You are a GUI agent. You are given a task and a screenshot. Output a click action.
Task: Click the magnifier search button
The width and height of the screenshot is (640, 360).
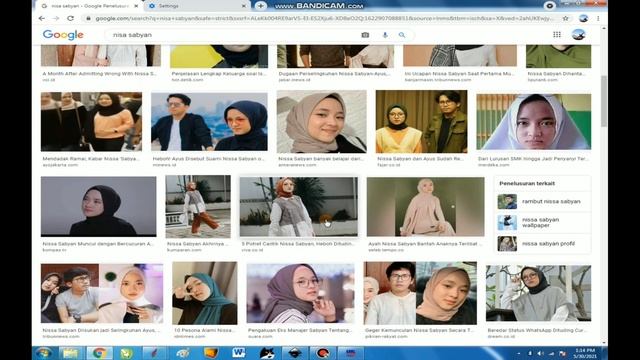402,35
